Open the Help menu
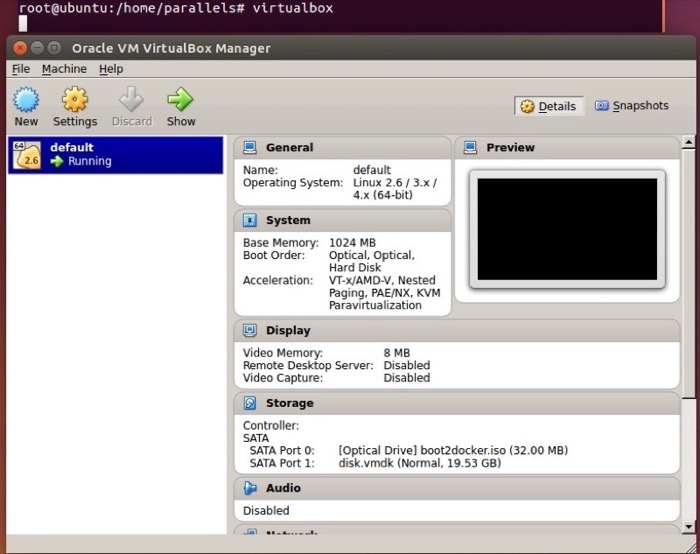Viewport: 700px width, 554px height. point(111,69)
